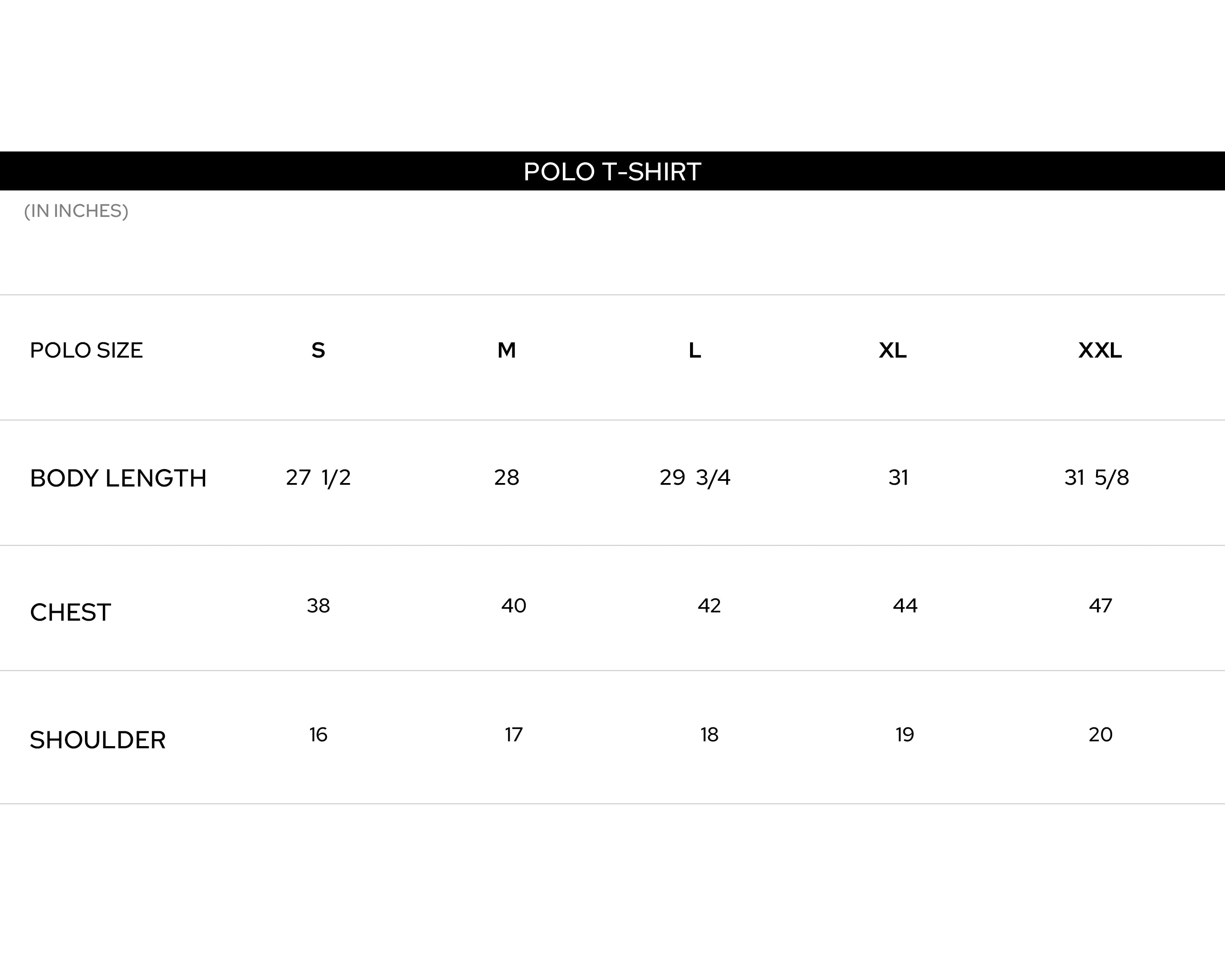Image resolution: width=1225 pixels, height=980 pixels.
Task: Click the (IN INCHES) note
Action: point(76,211)
